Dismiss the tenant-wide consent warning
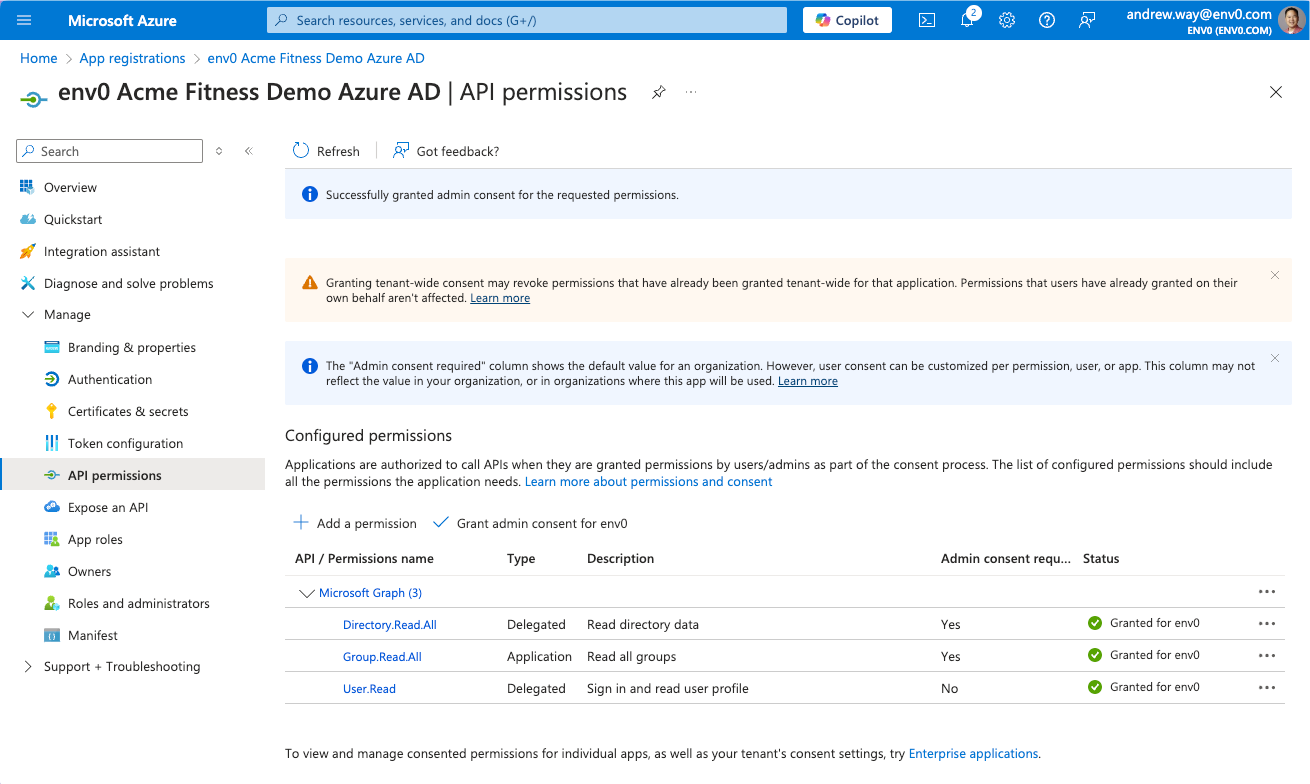 click(x=1275, y=275)
